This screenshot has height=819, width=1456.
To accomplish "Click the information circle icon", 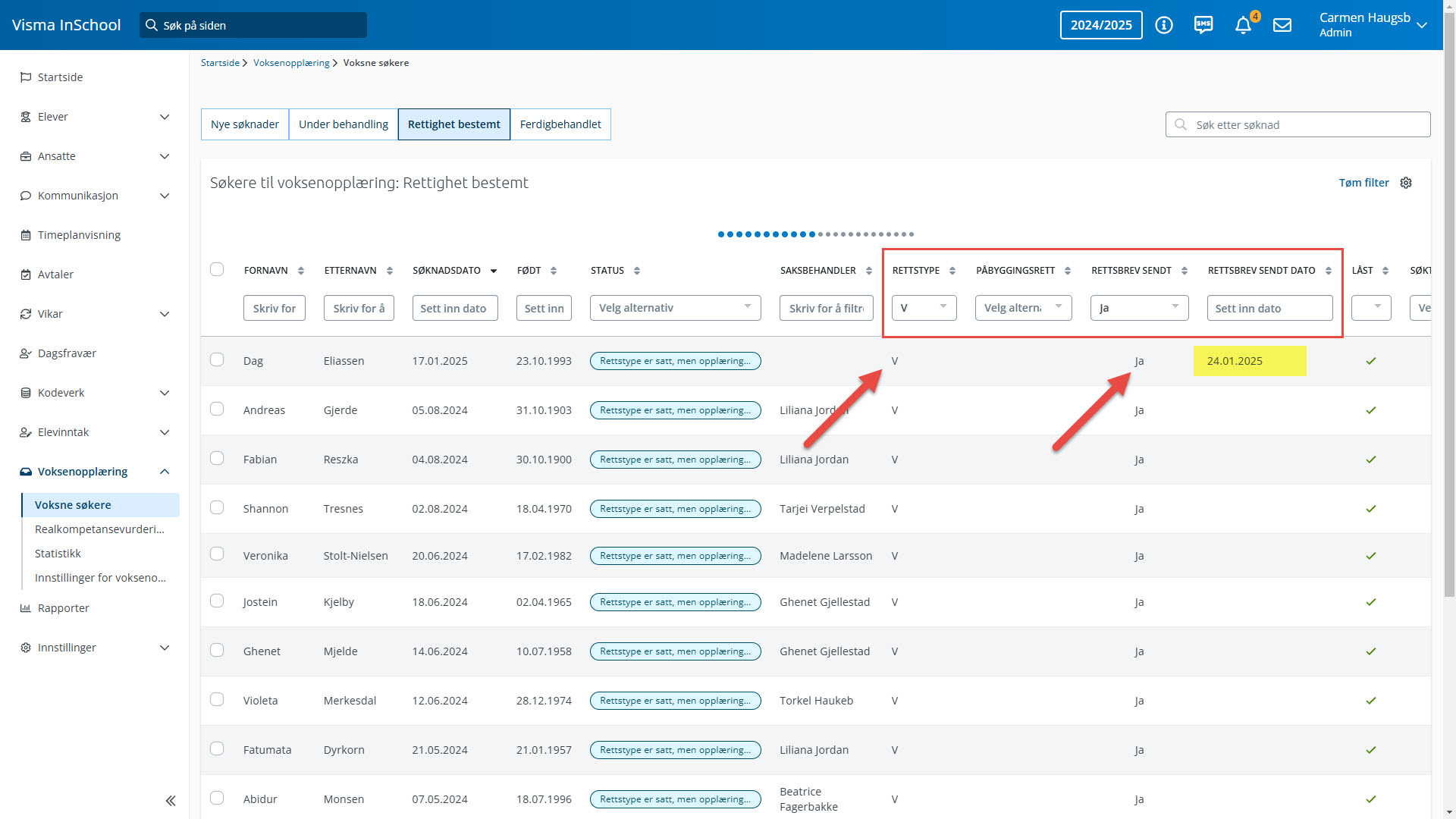I will coord(1164,25).
